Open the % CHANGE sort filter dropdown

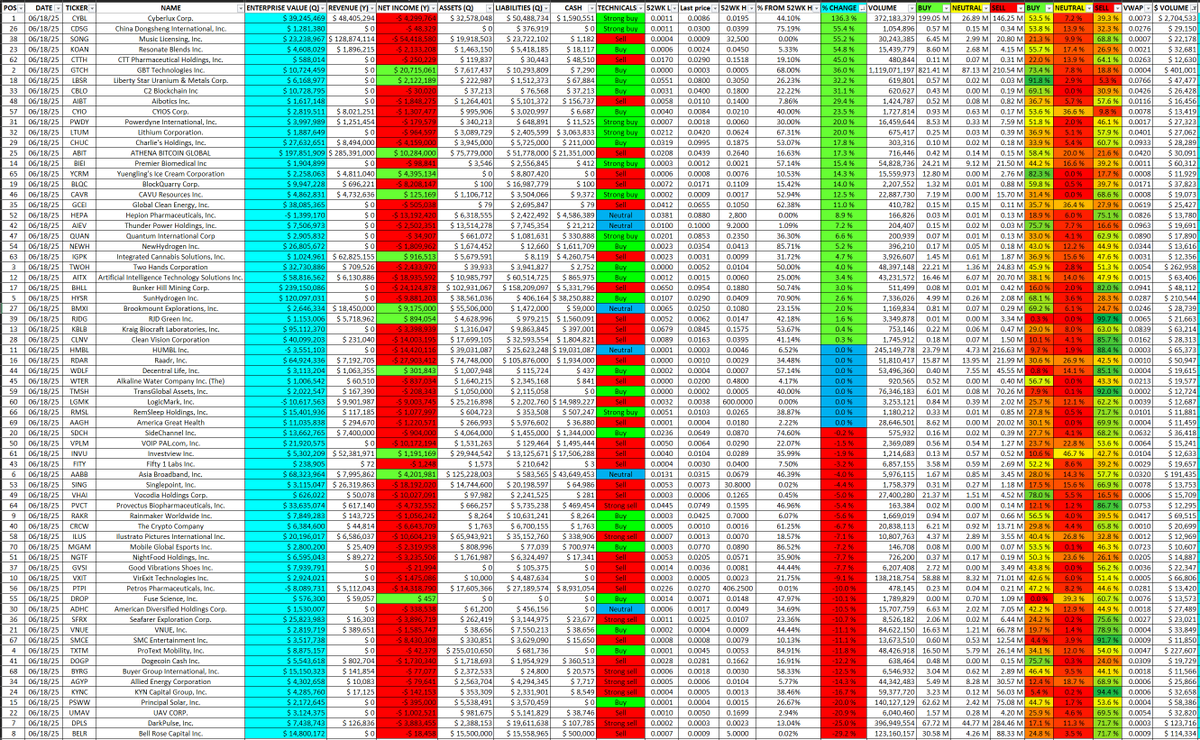coord(863,6)
